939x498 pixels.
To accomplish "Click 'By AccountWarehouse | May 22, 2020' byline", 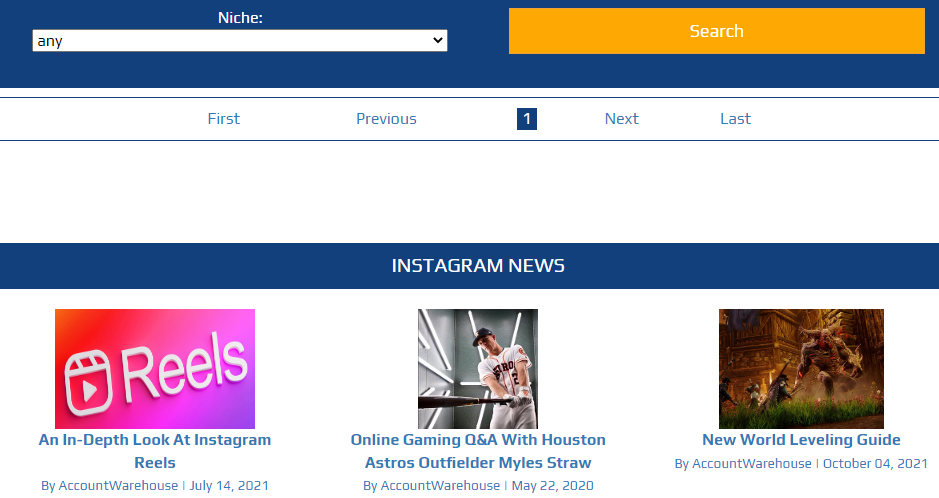I will point(478,485).
